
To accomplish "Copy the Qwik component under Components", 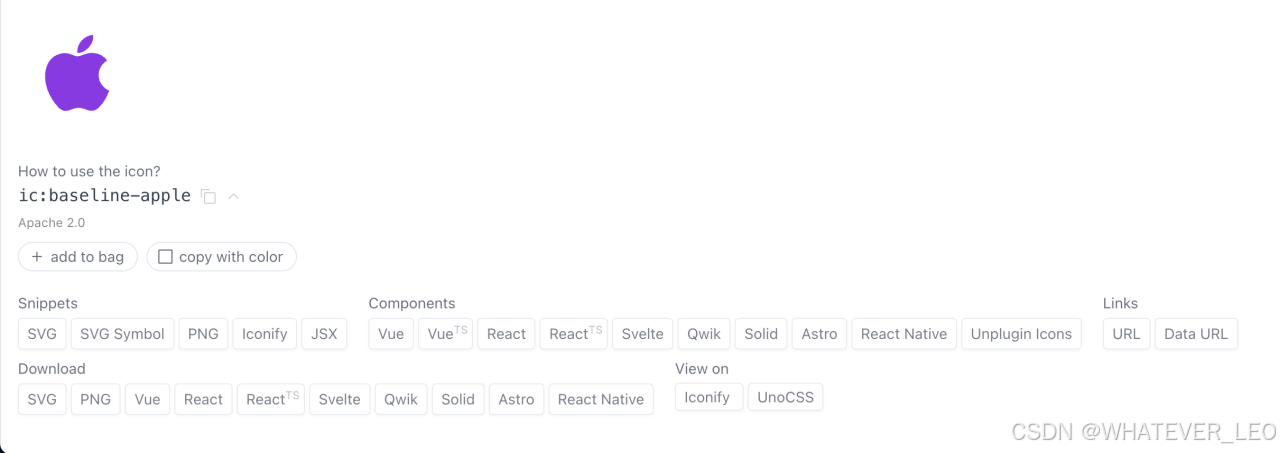I will click(703, 334).
